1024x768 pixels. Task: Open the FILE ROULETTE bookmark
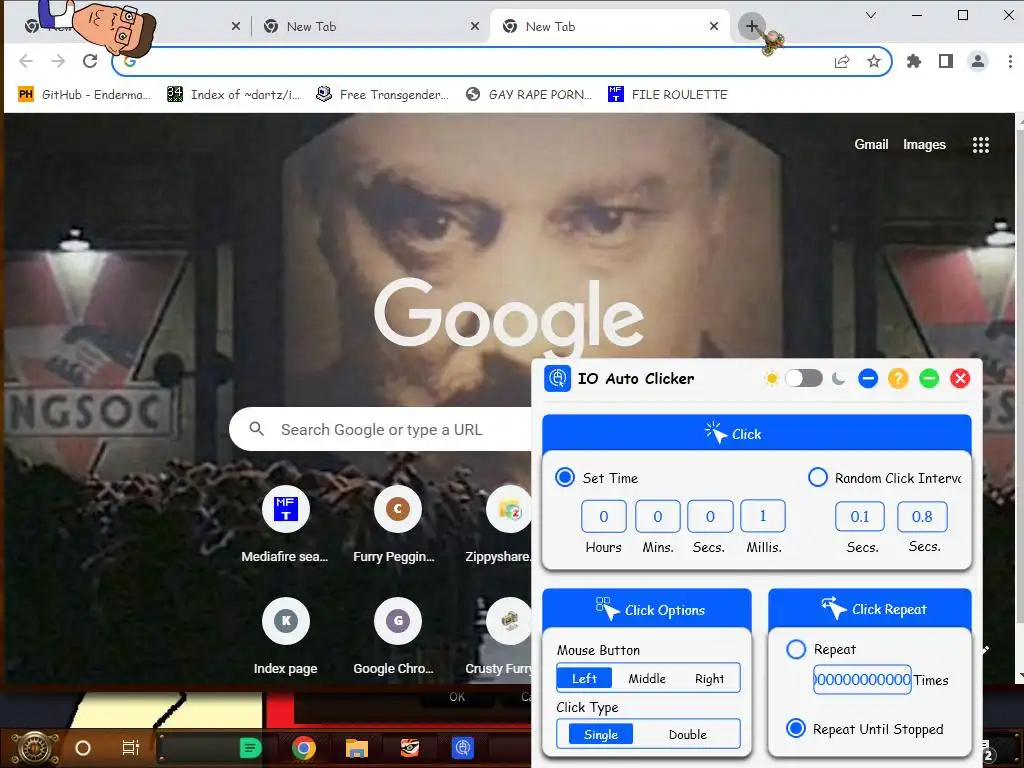(667, 95)
